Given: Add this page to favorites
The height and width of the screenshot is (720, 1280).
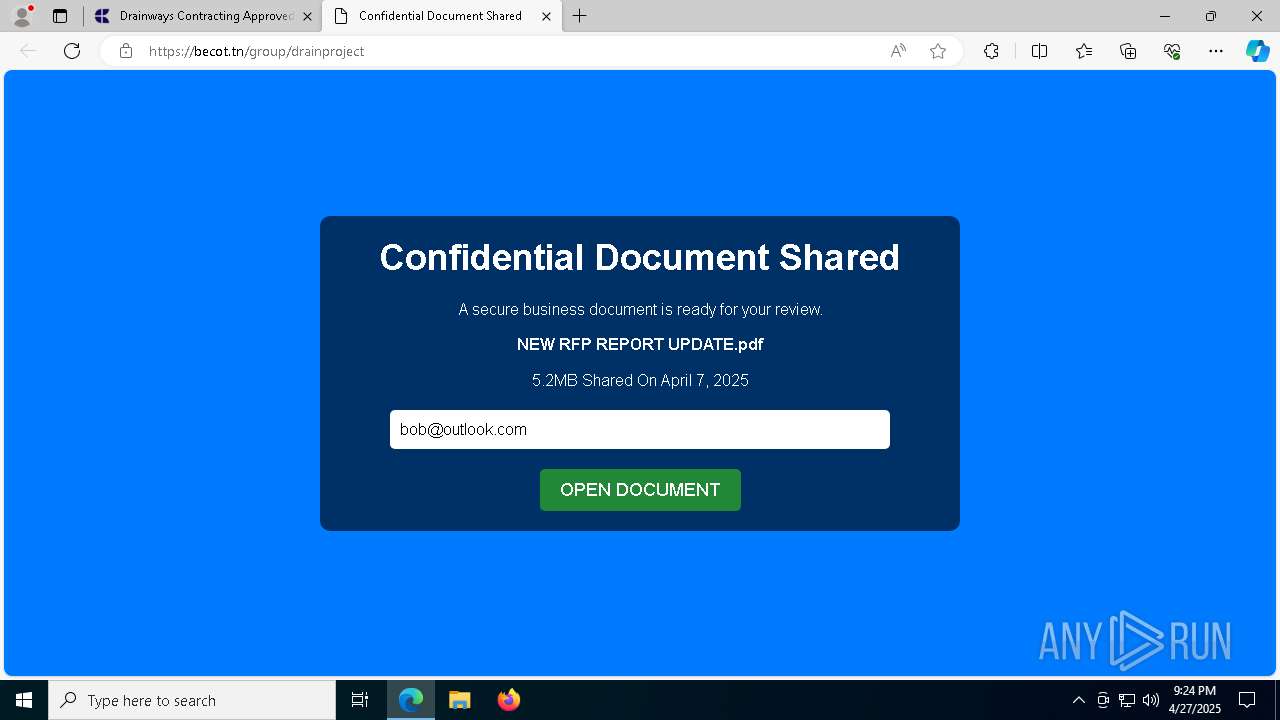Looking at the screenshot, I should [938, 51].
